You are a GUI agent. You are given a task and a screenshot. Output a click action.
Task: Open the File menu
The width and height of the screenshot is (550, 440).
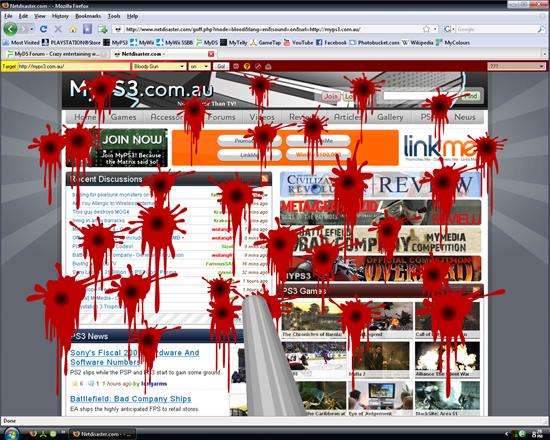pos(8,16)
